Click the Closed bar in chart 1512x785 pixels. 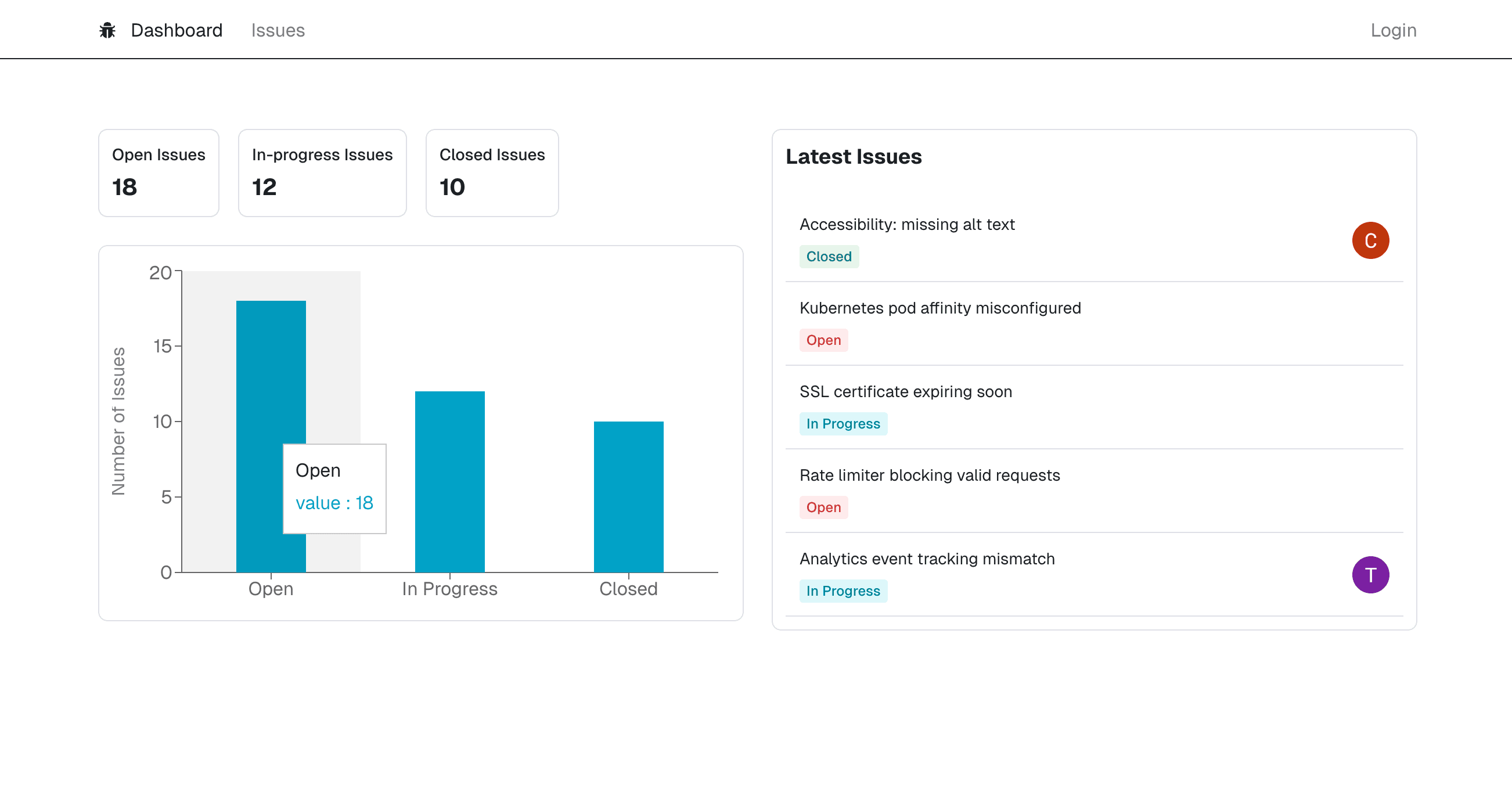pyautogui.click(x=628, y=496)
